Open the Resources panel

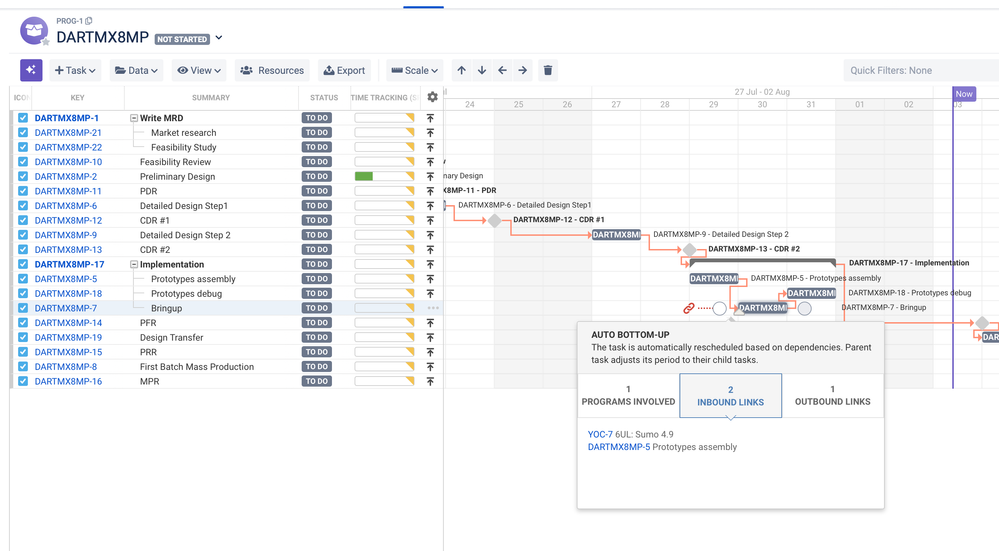[272, 70]
